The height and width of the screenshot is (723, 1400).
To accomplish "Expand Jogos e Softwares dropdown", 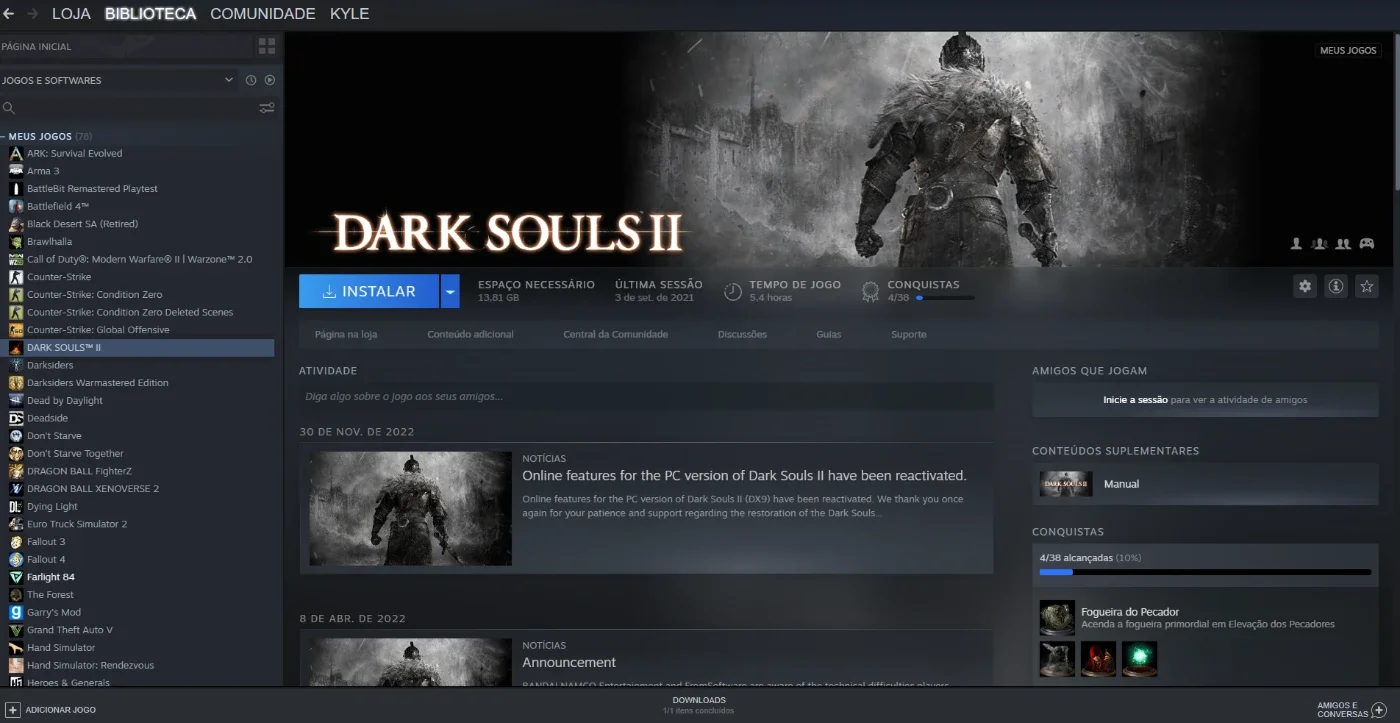I will (229, 80).
